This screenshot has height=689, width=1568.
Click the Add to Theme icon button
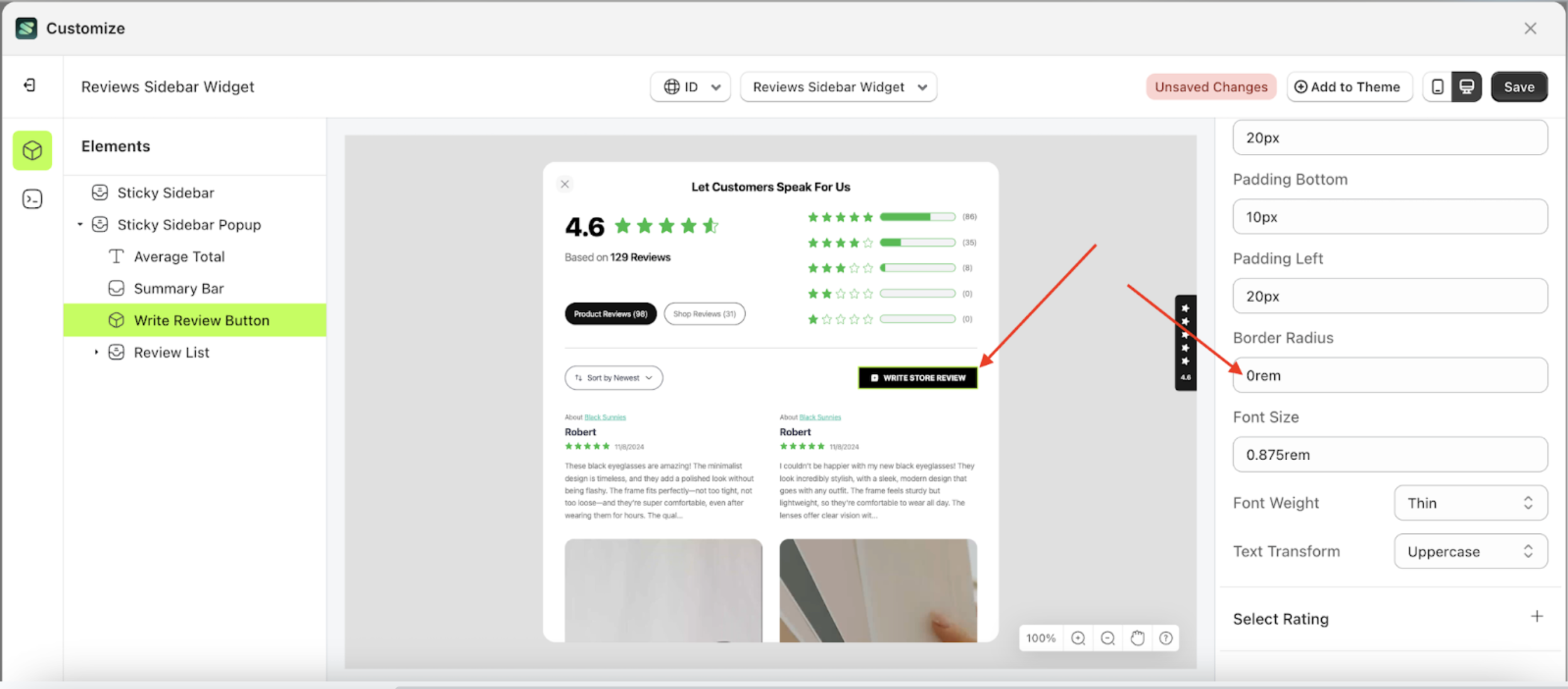(x=1301, y=87)
